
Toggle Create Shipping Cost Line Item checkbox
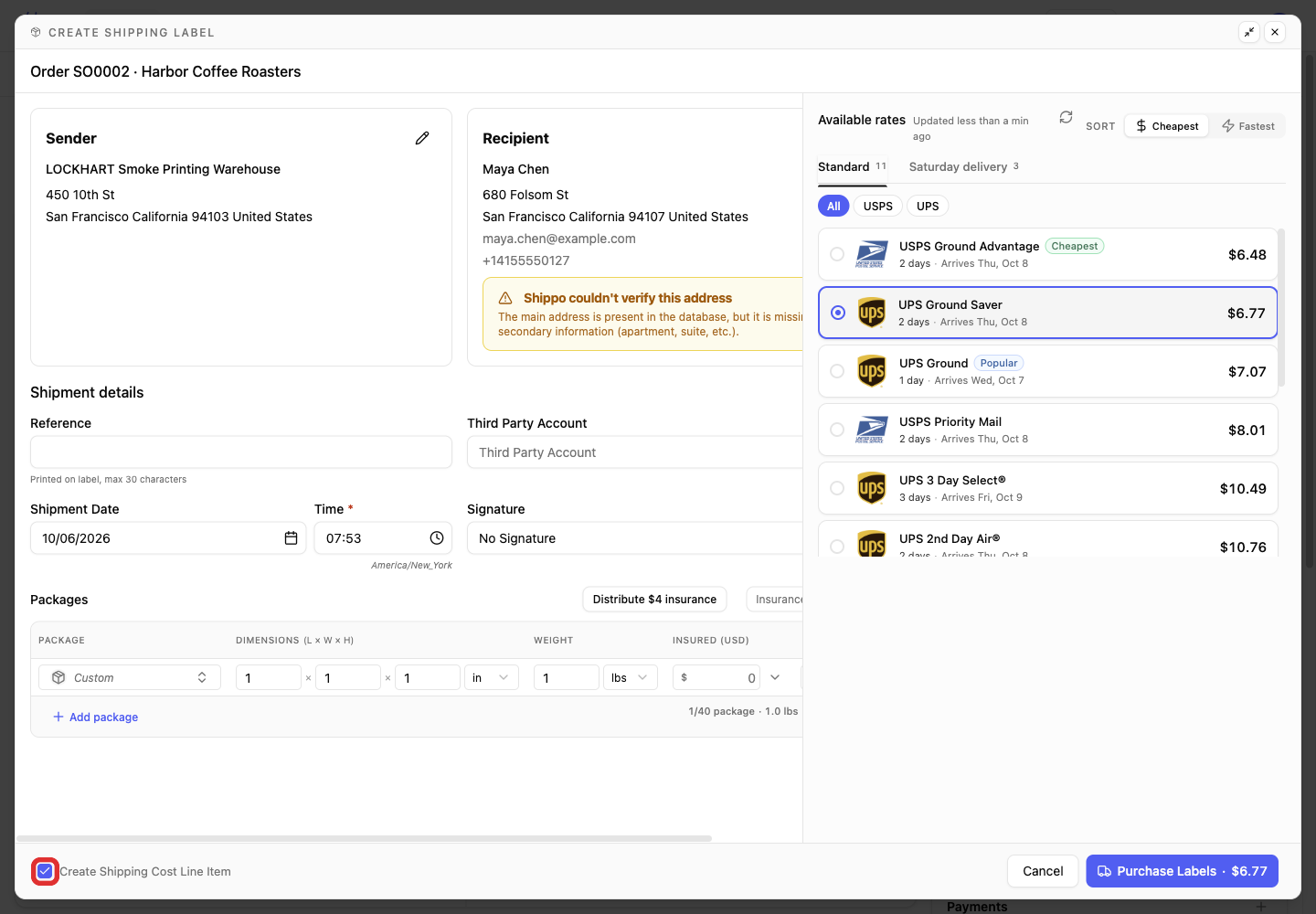pos(45,871)
